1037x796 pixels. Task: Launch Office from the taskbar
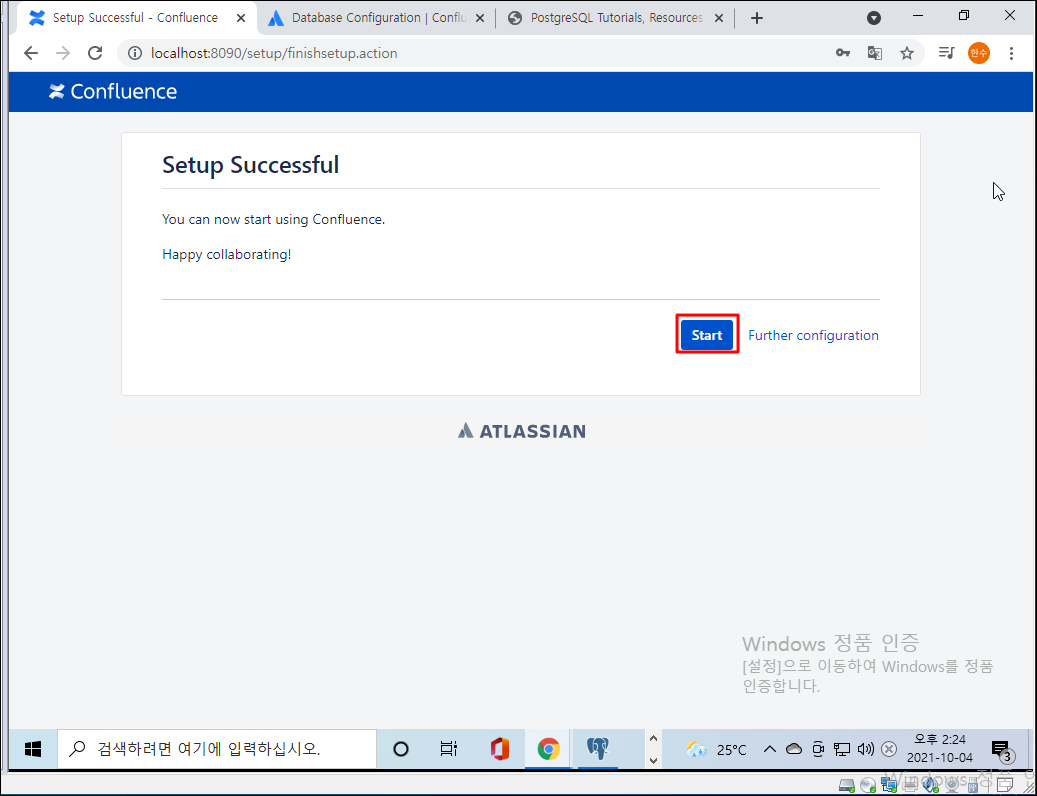[x=499, y=749]
